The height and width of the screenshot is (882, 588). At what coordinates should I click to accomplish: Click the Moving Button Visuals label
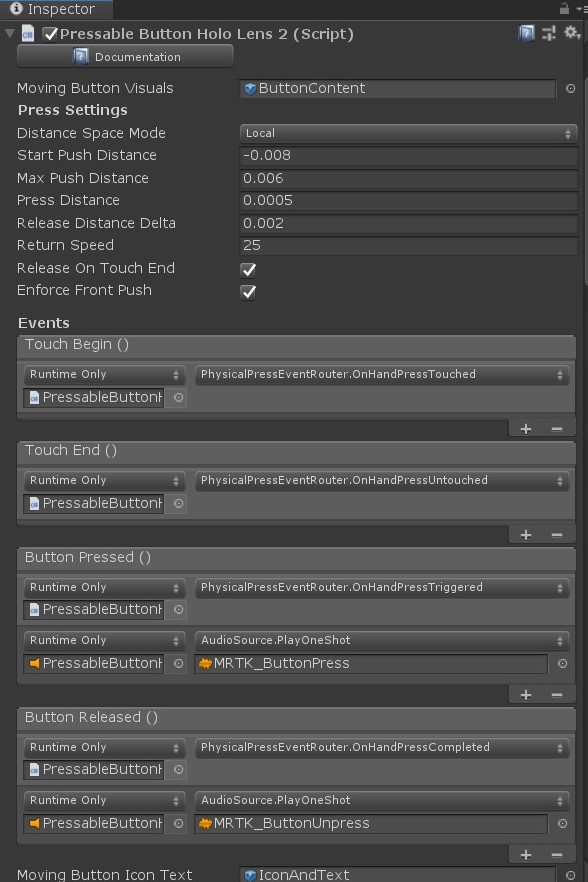point(95,88)
